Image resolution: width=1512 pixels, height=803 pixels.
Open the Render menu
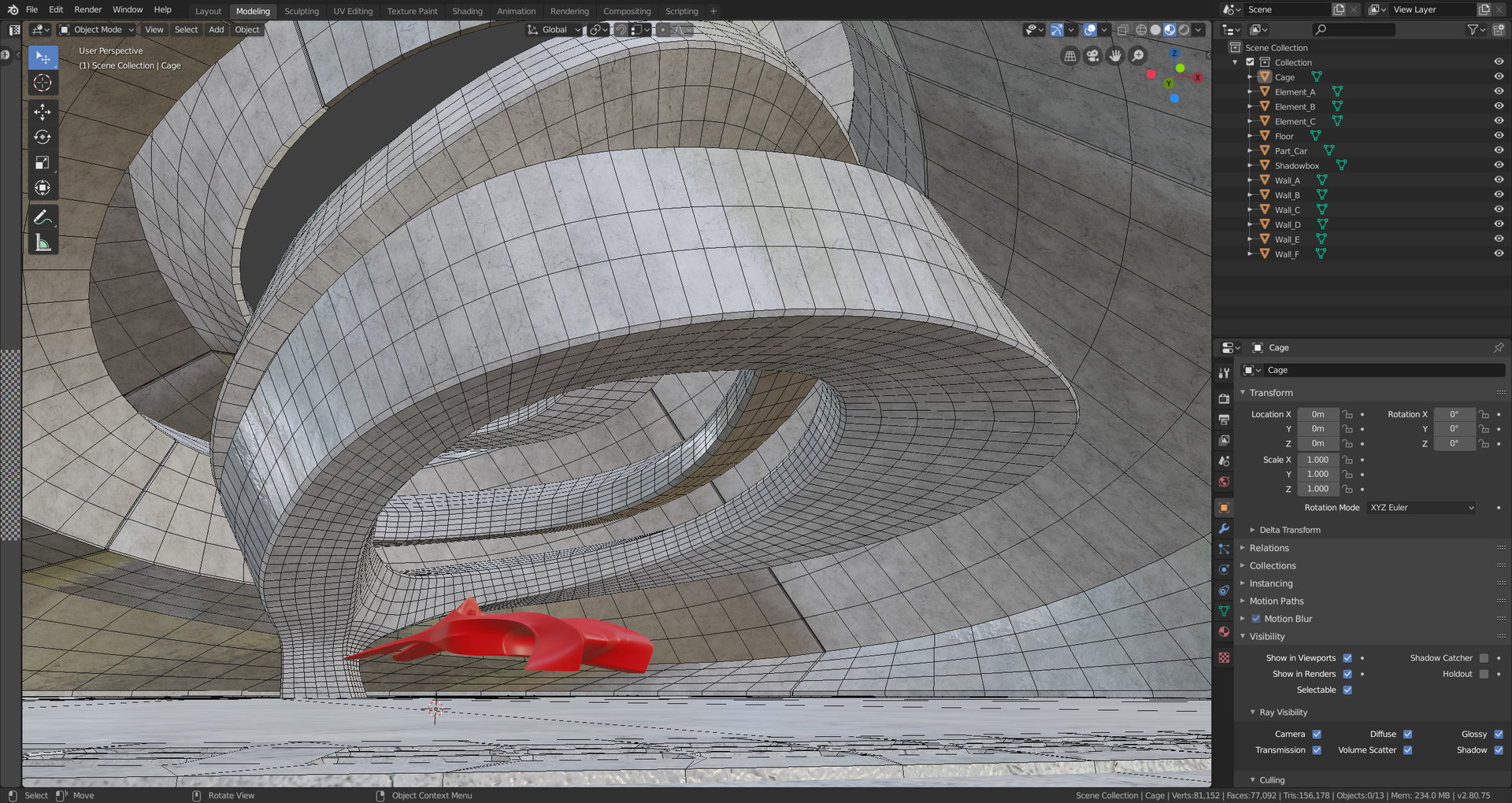point(87,9)
